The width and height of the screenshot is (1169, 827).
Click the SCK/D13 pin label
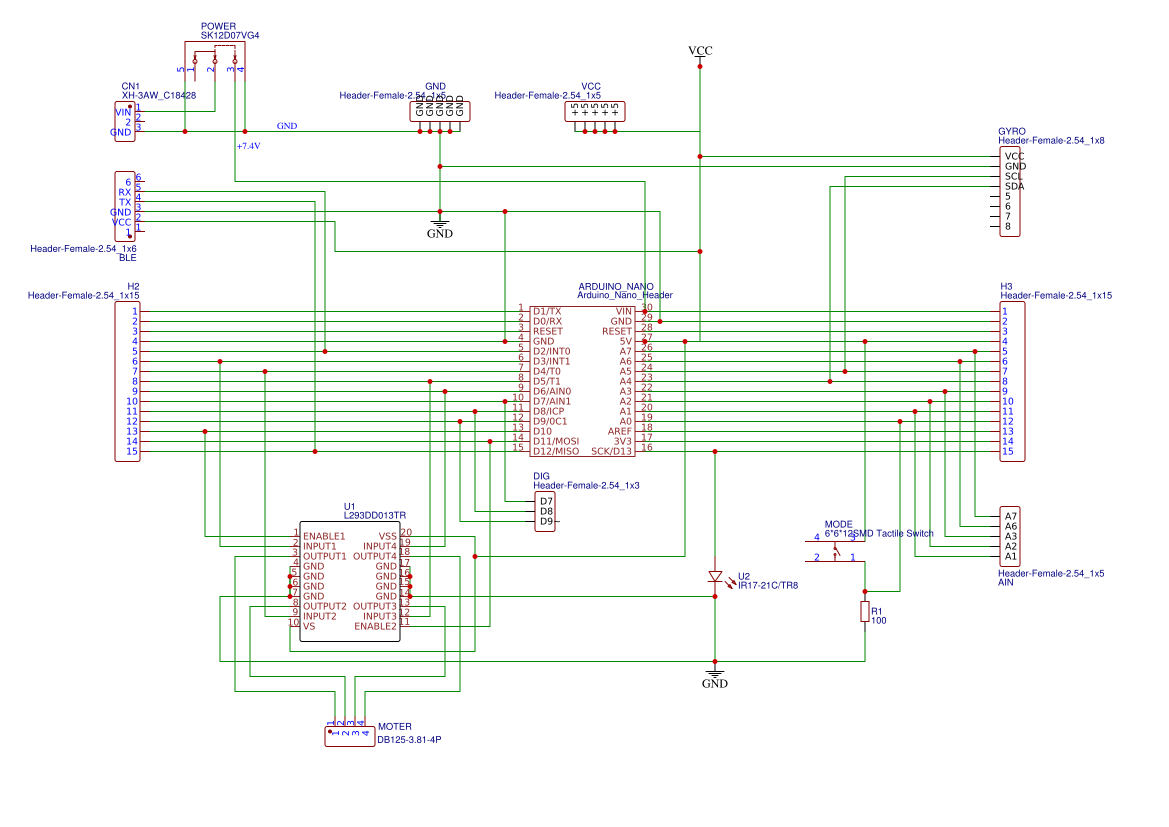(611, 451)
